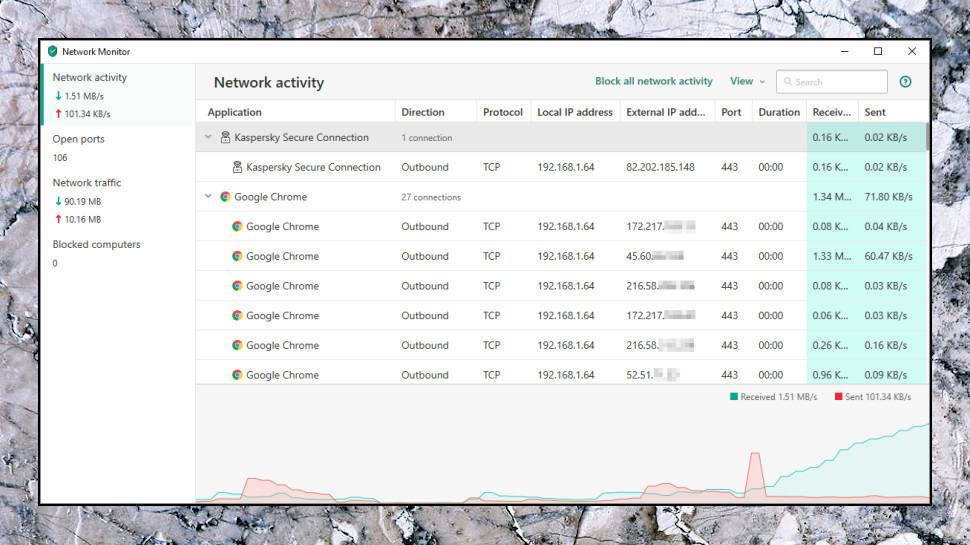Click the 0.09 KB/s sent value
The height and width of the screenshot is (545, 970).
pos(885,375)
